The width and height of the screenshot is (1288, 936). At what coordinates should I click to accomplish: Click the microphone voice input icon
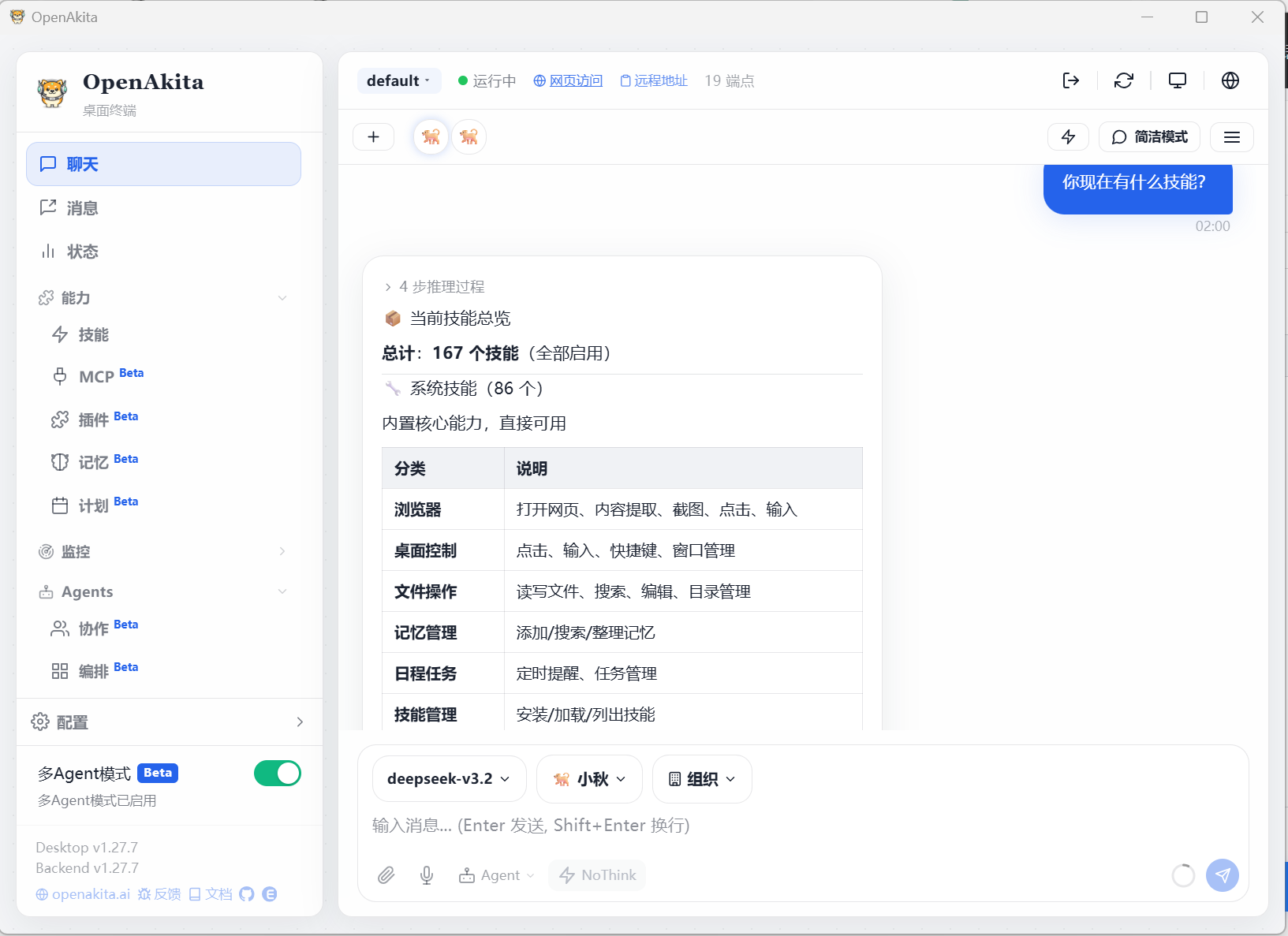pos(427,875)
